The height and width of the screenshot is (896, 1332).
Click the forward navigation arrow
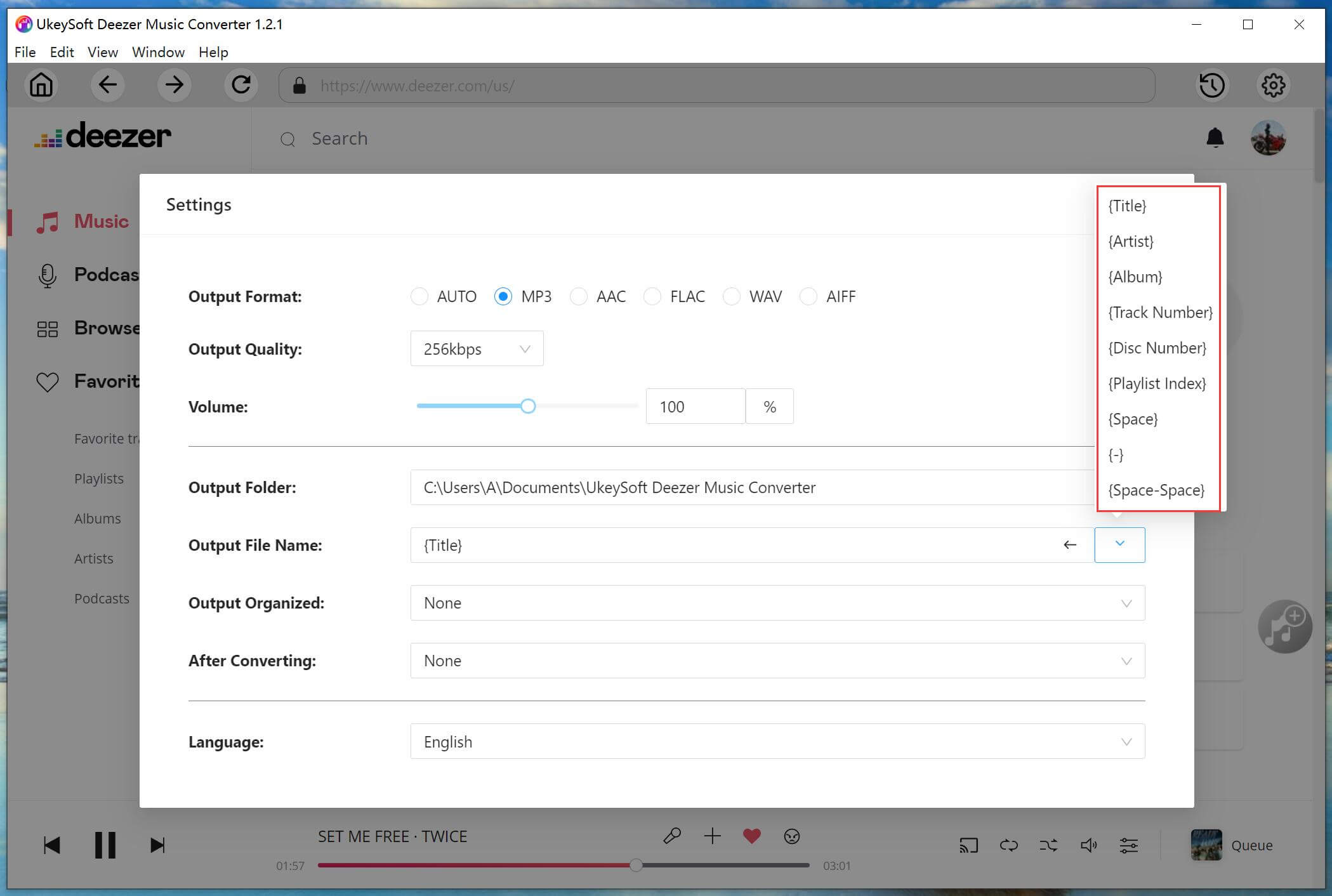coord(174,85)
